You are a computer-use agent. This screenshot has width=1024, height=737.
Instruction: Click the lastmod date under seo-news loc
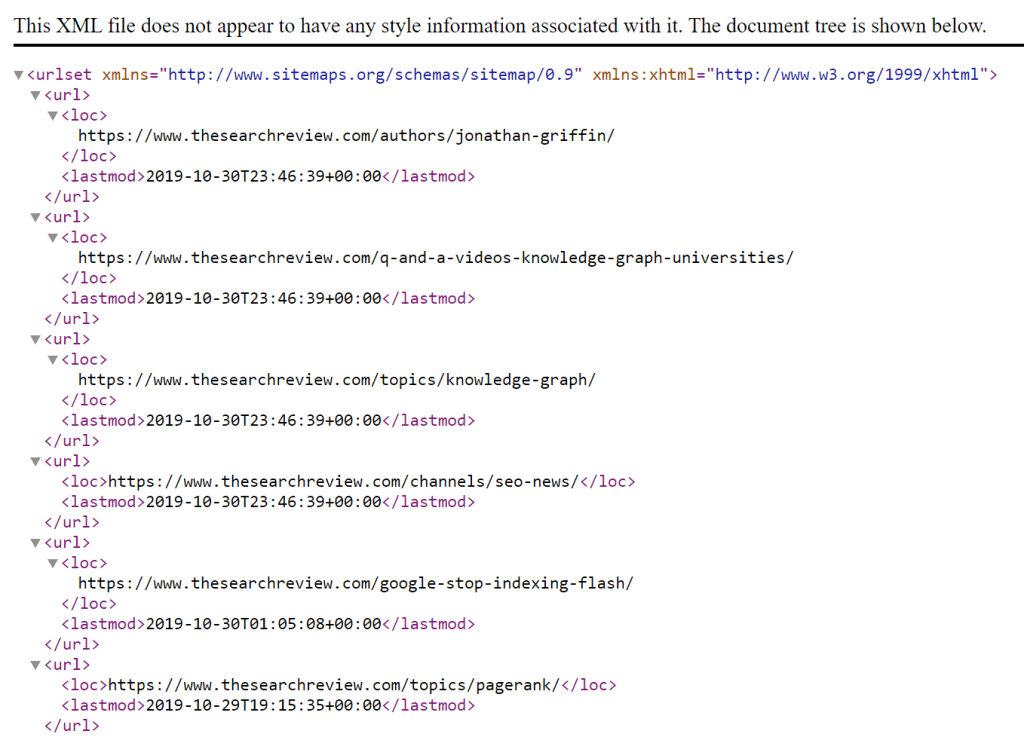point(263,502)
